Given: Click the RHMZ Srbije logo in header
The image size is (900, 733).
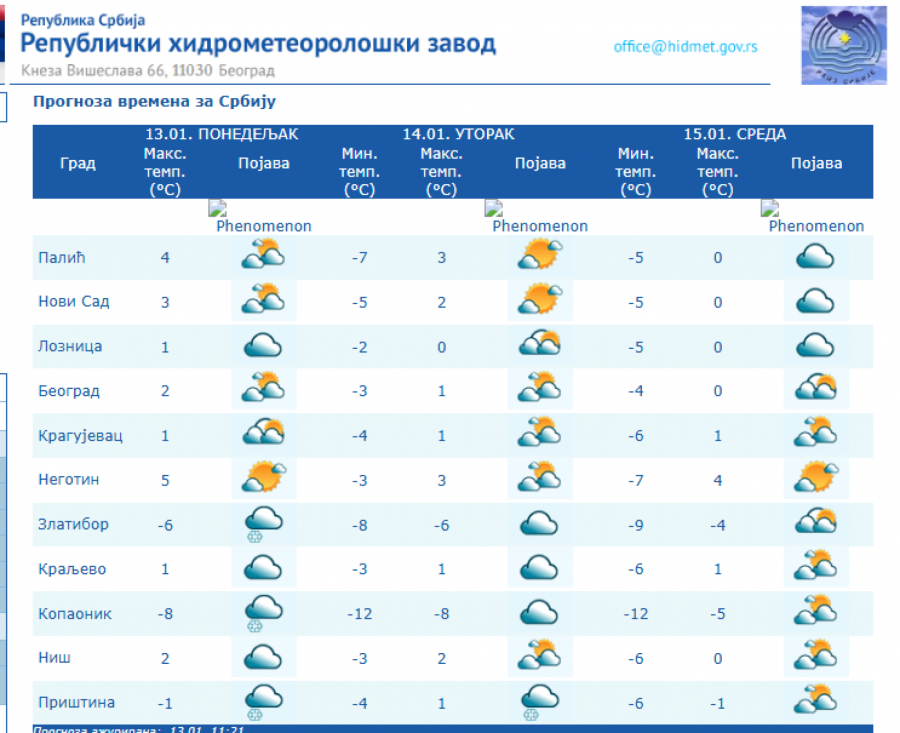Looking at the screenshot, I should coord(843,45).
